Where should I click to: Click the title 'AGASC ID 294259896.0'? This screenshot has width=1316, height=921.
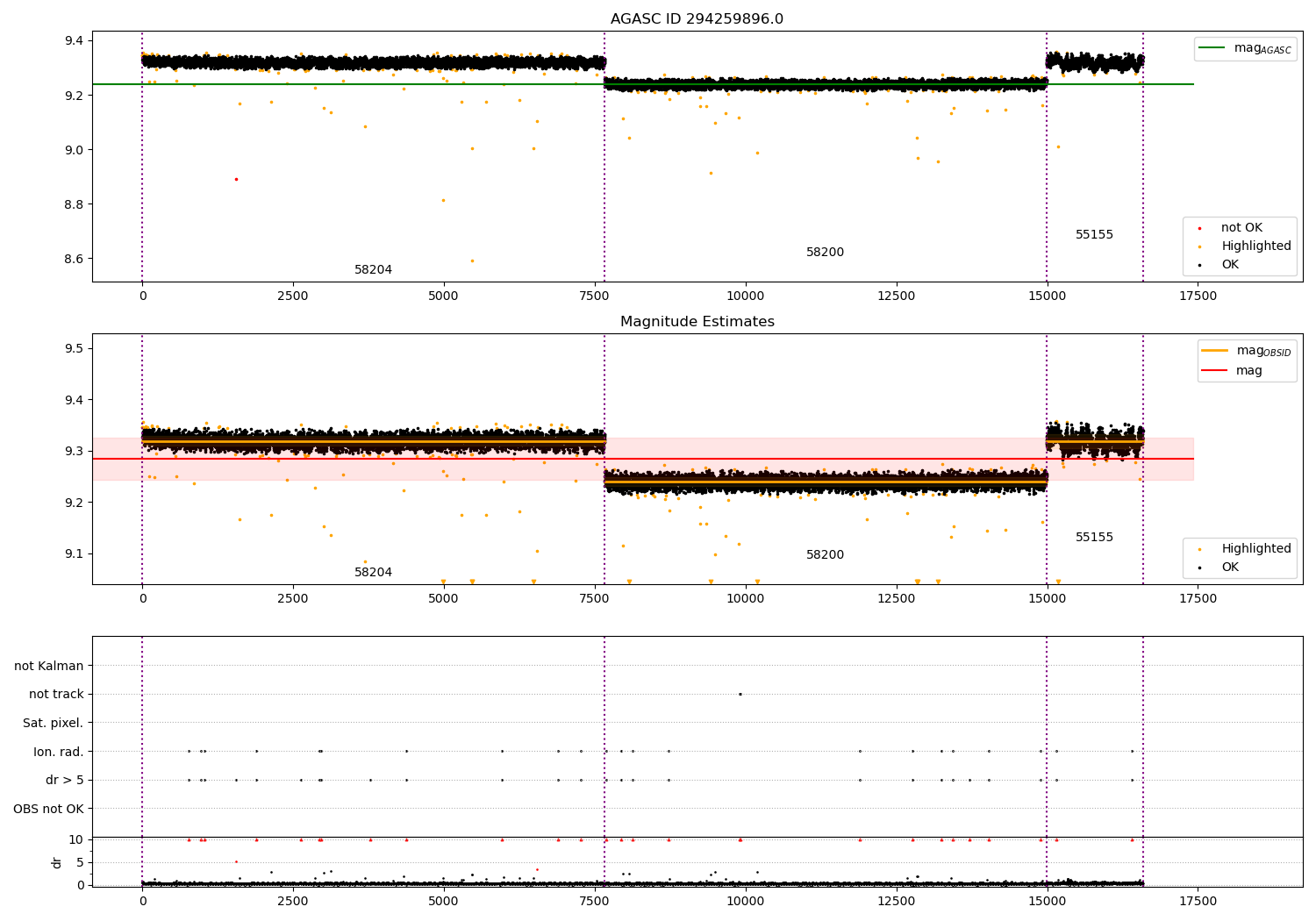coord(697,19)
